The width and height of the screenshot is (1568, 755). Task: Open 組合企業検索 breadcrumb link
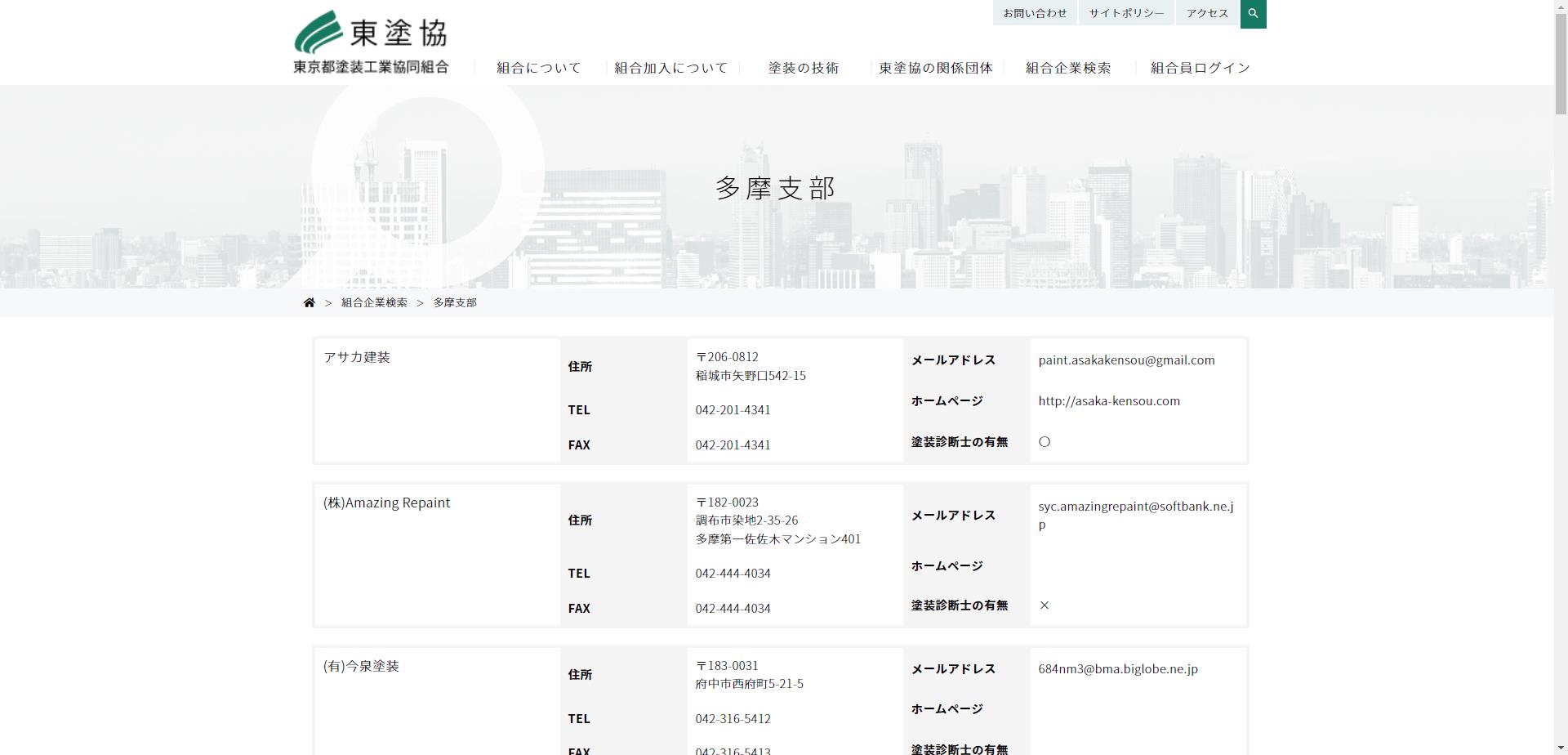(373, 302)
